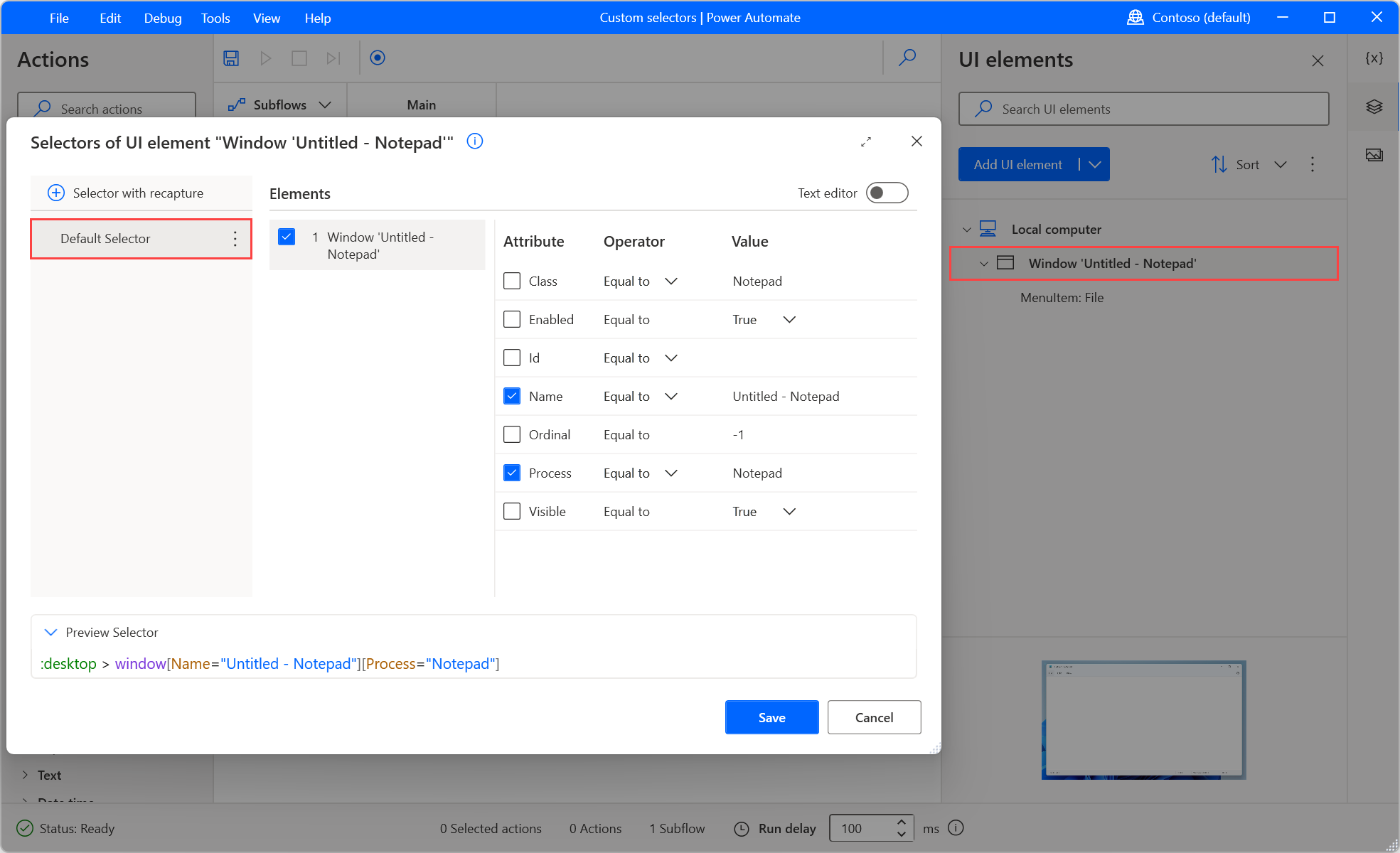
Task: Open the Subflows menu
Action: click(x=281, y=104)
